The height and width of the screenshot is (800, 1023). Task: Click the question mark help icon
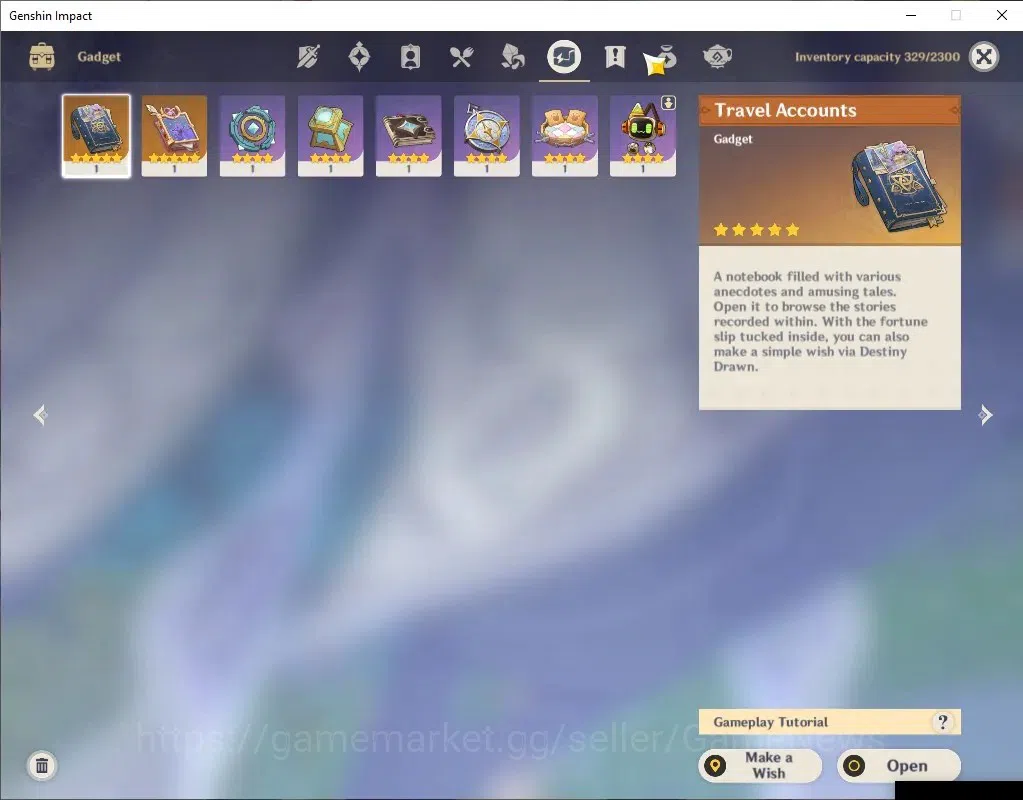[942, 722]
